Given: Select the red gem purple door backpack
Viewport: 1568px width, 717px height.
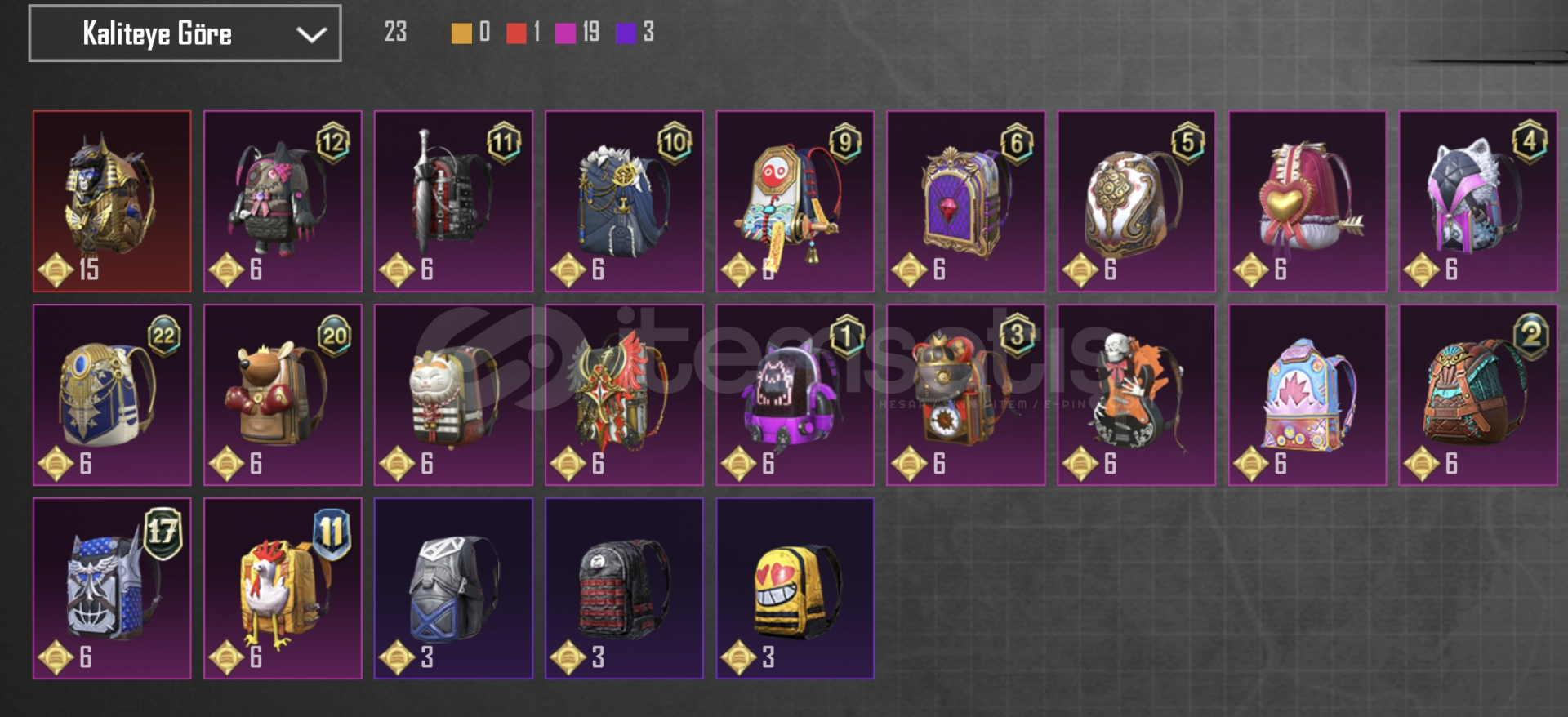Looking at the screenshot, I should (965, 201).
